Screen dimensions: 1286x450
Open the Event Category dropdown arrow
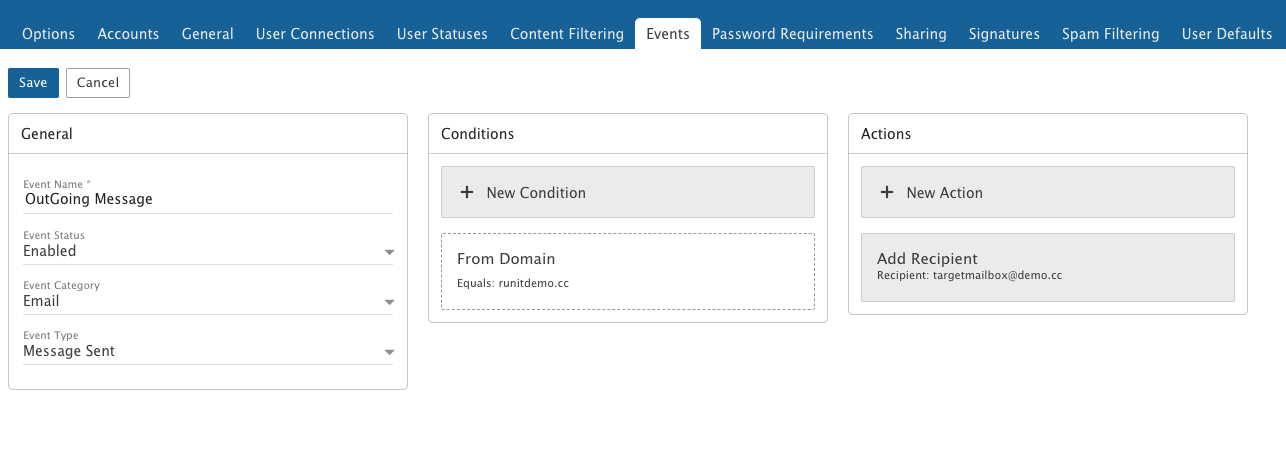pos(389,302)
